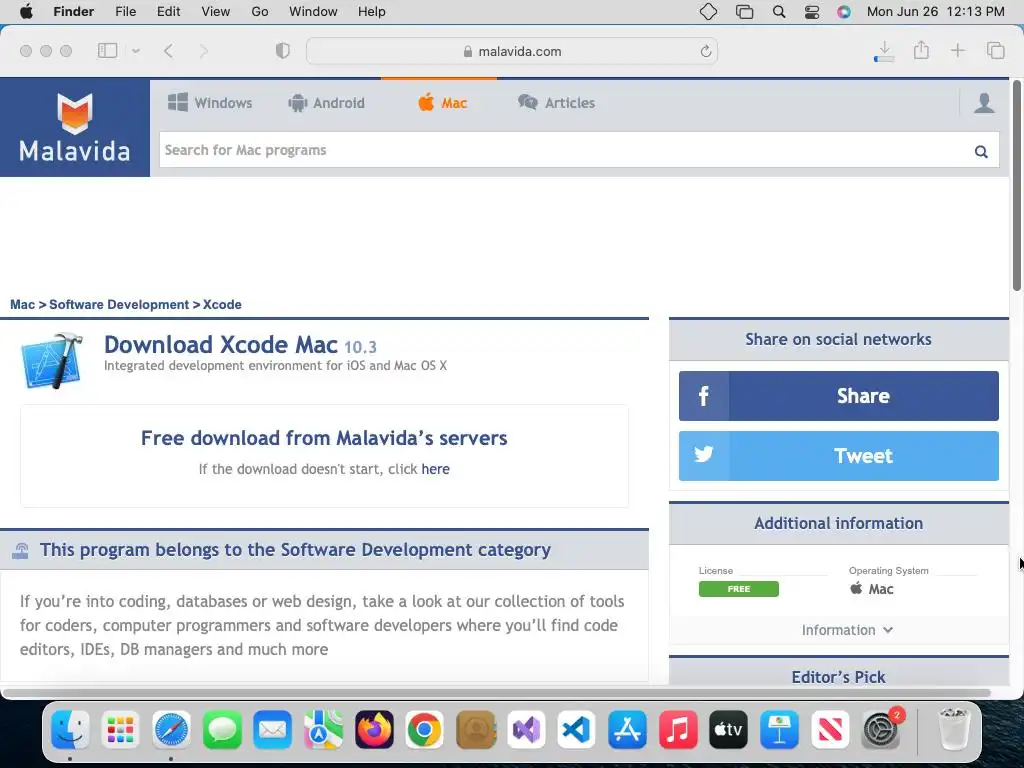Open privacy report shield icon
This screenshot has width=1024, height=768.
pos(282,50)
